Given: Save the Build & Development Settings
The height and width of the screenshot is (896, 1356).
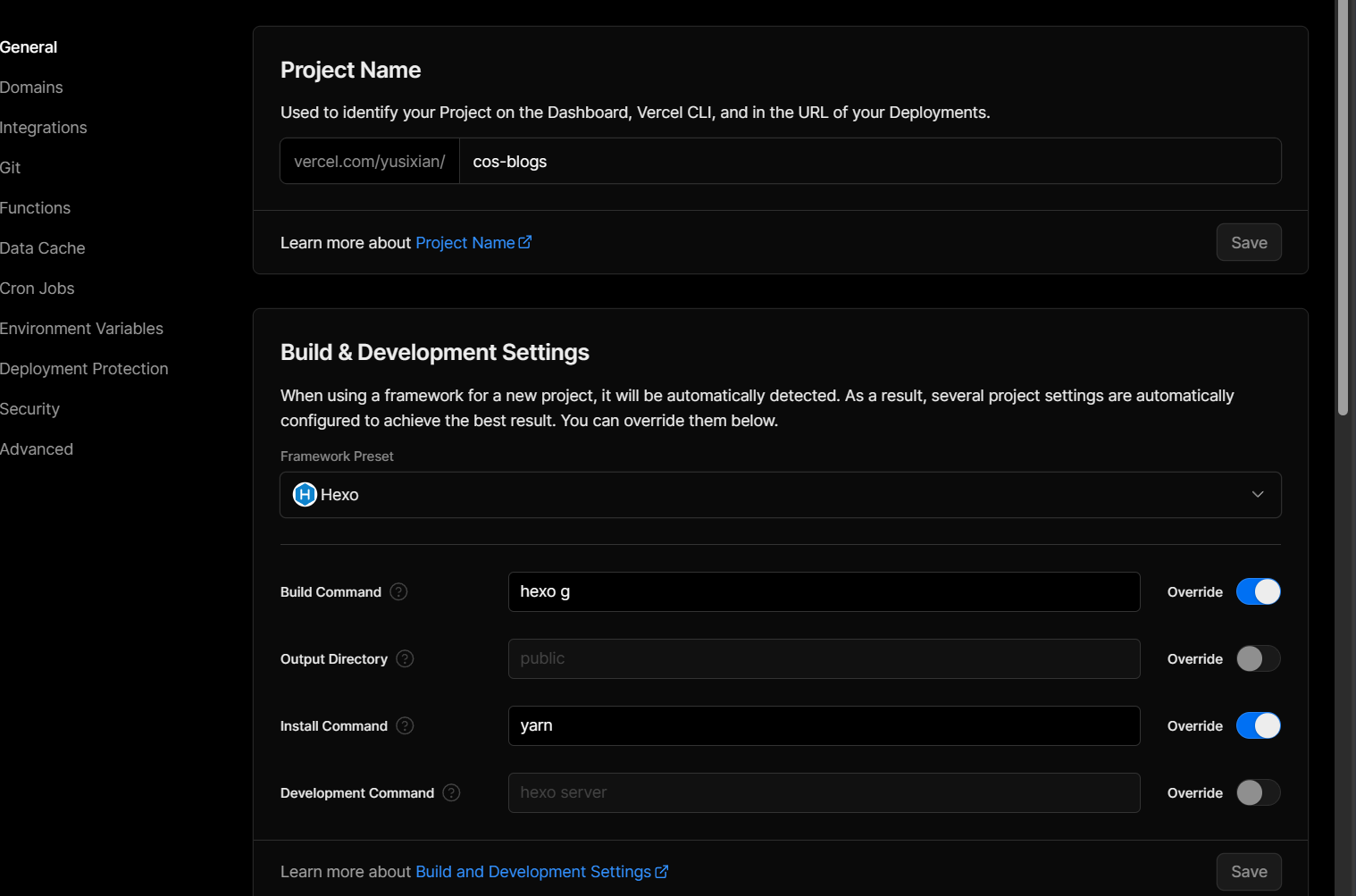Looking at the screenshot, I should (1249, 871).
